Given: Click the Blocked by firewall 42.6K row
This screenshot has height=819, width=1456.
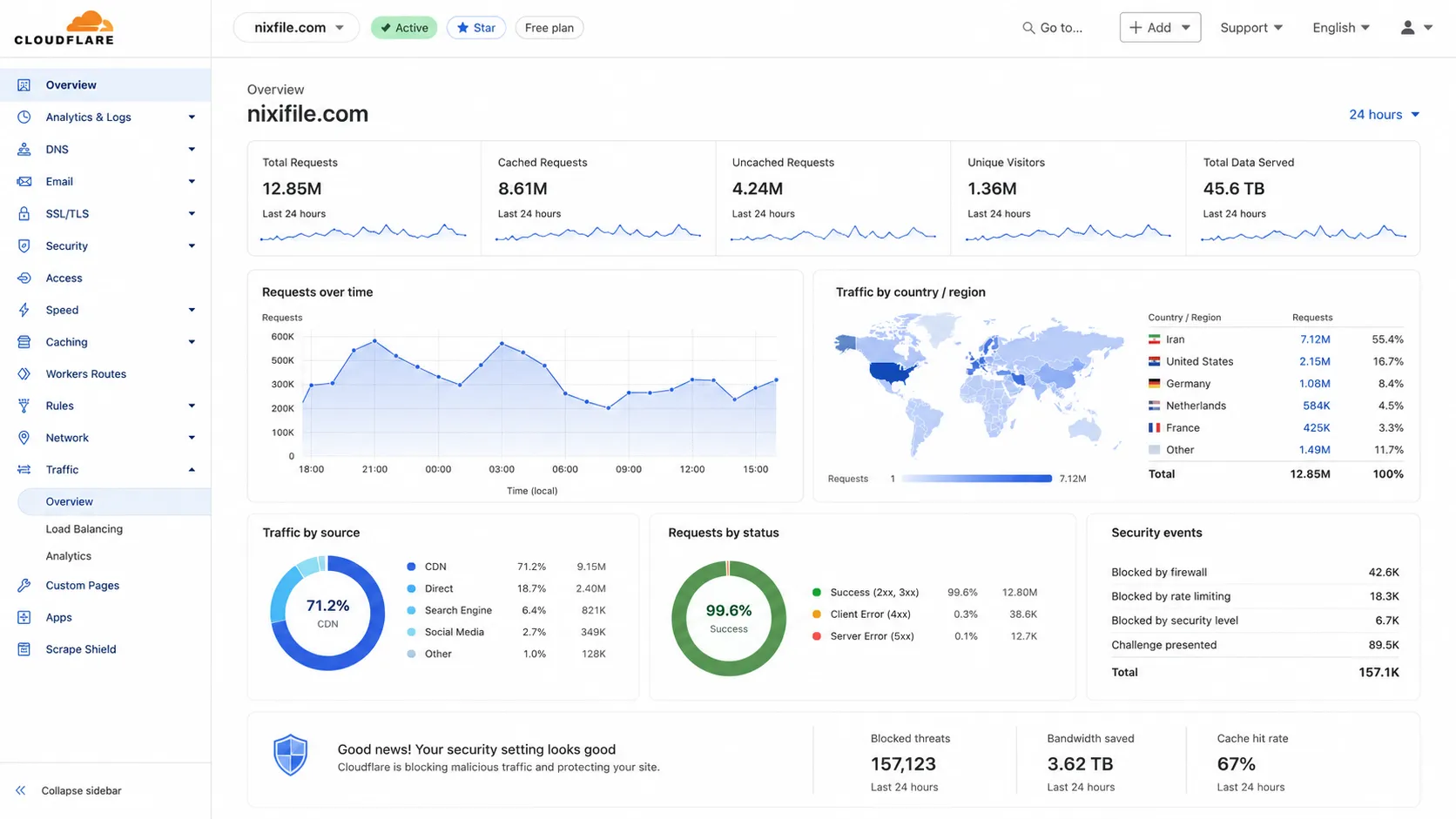Looking at the screenshot, I should [x=1255, y=572].
